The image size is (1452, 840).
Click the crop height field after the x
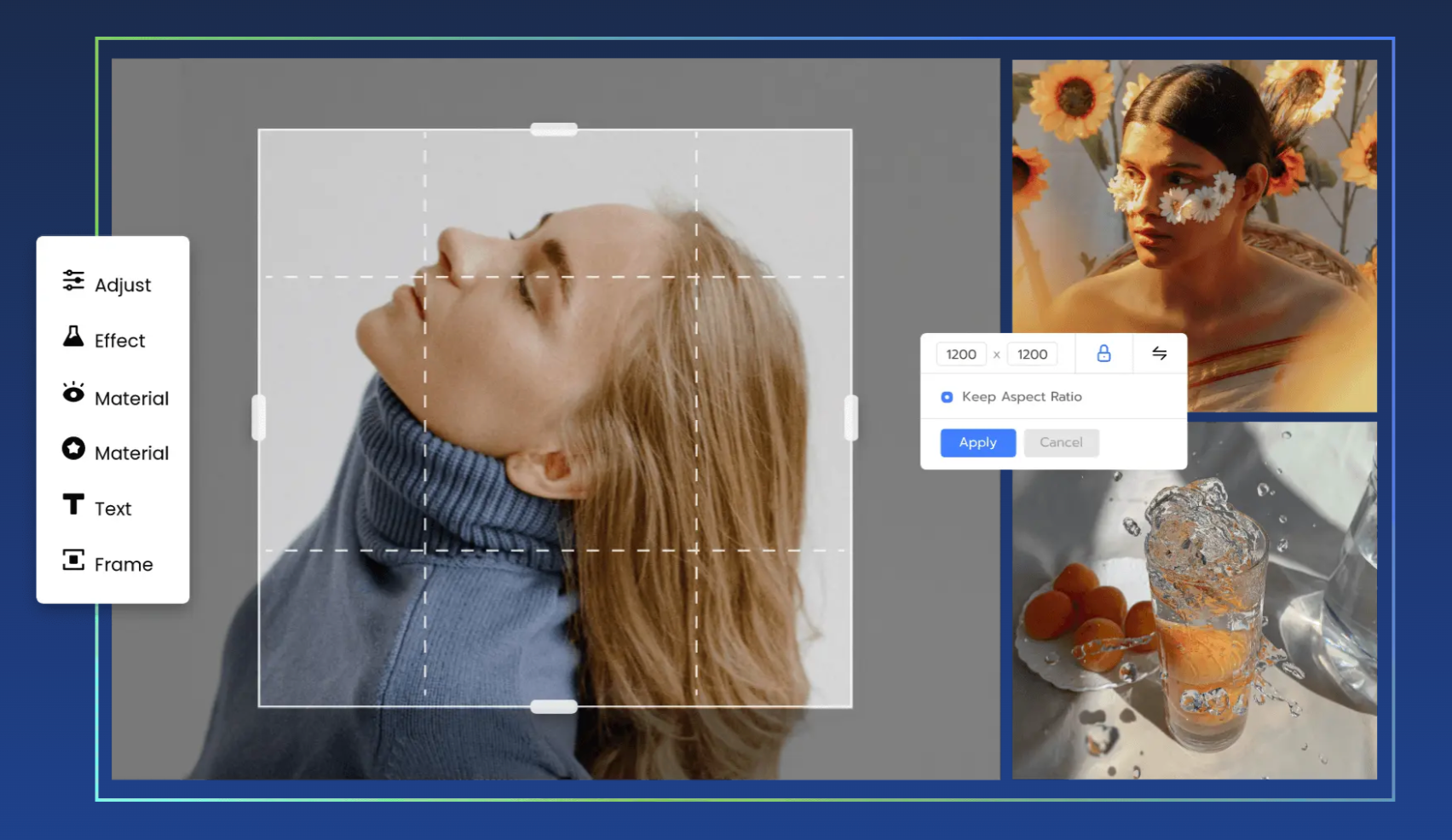click(1032, 354)
